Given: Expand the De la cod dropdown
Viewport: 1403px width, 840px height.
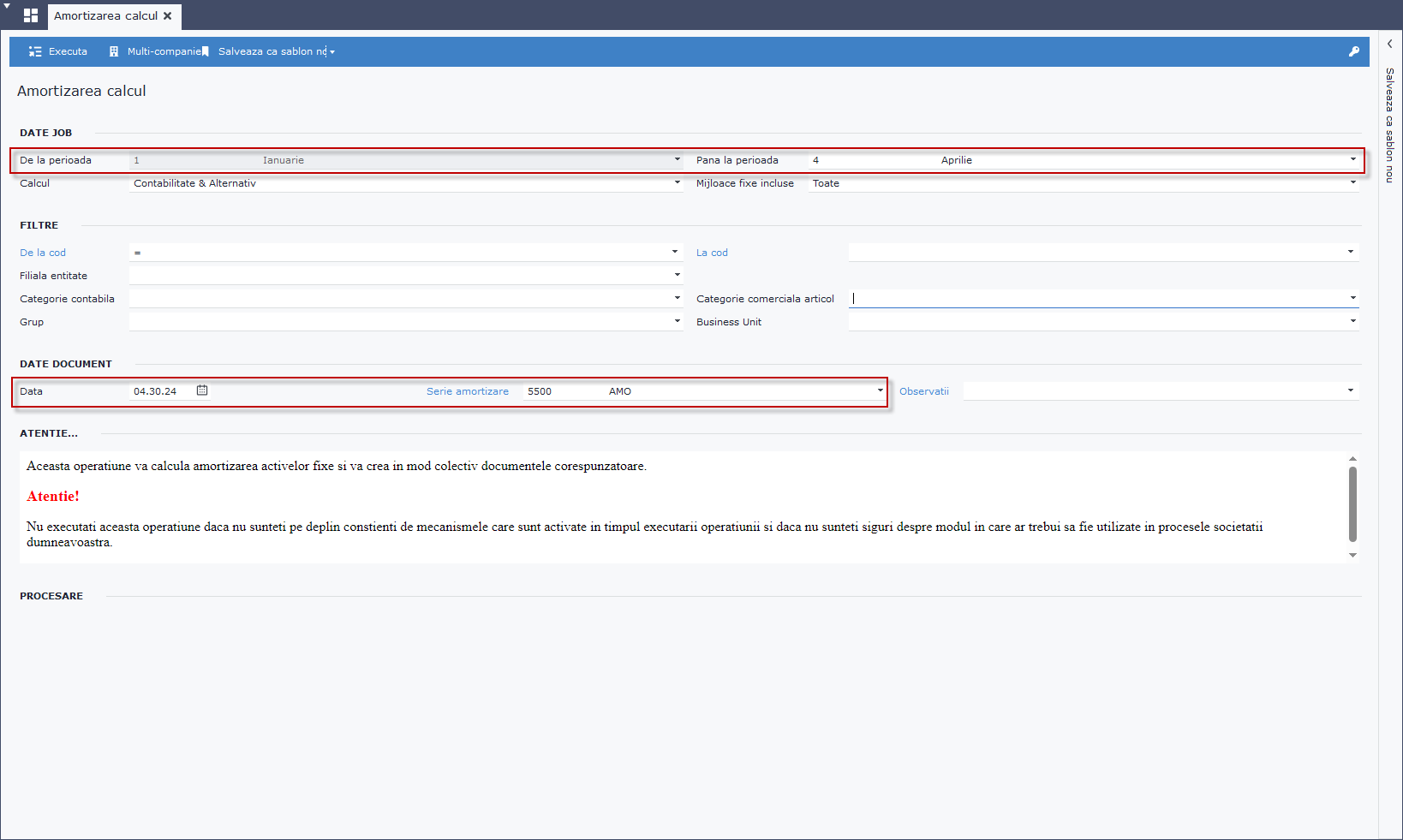Looking at the screenshot, I should click(675, 252).
